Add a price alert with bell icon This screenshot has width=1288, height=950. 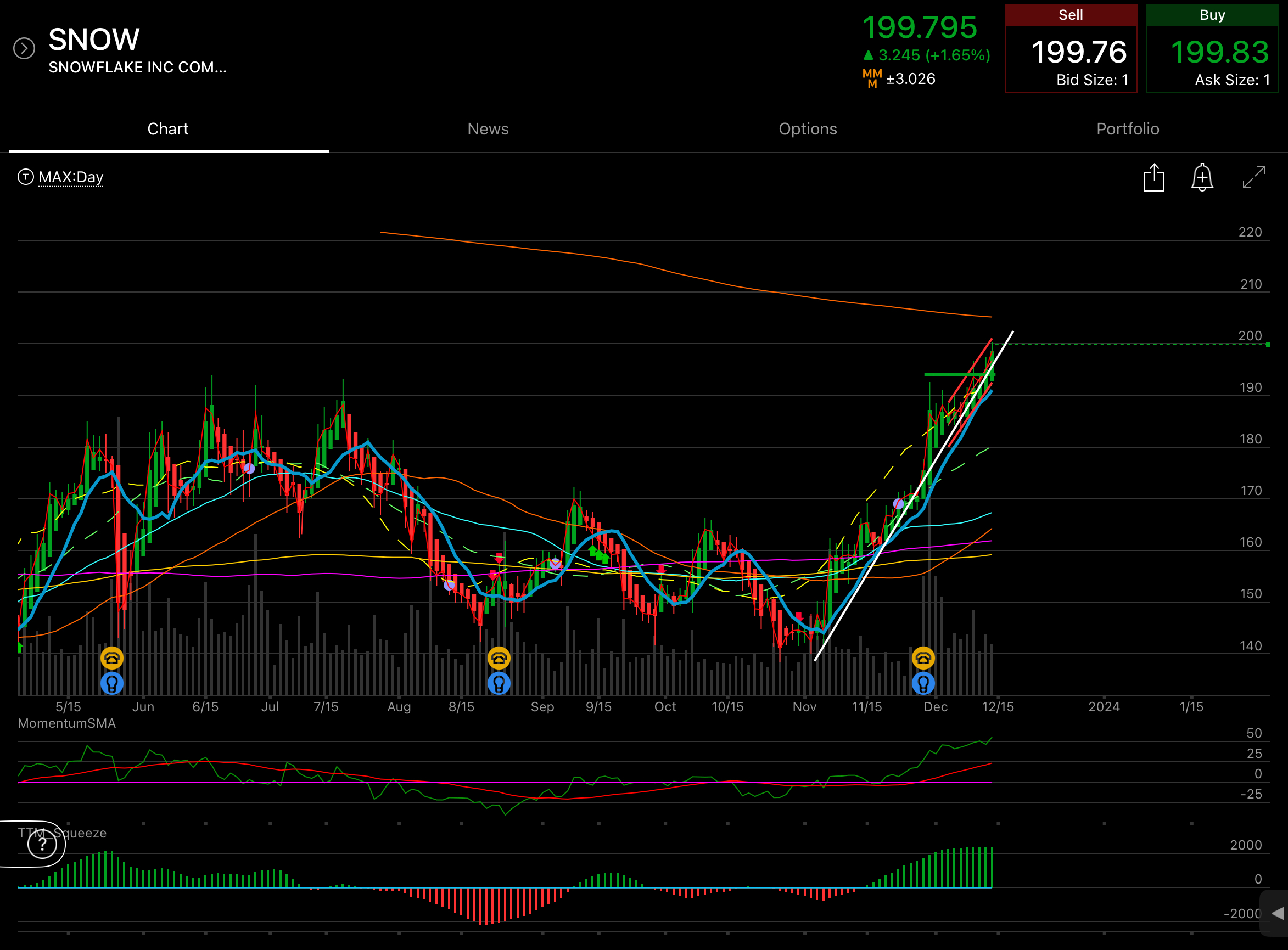pos(1202,177)
